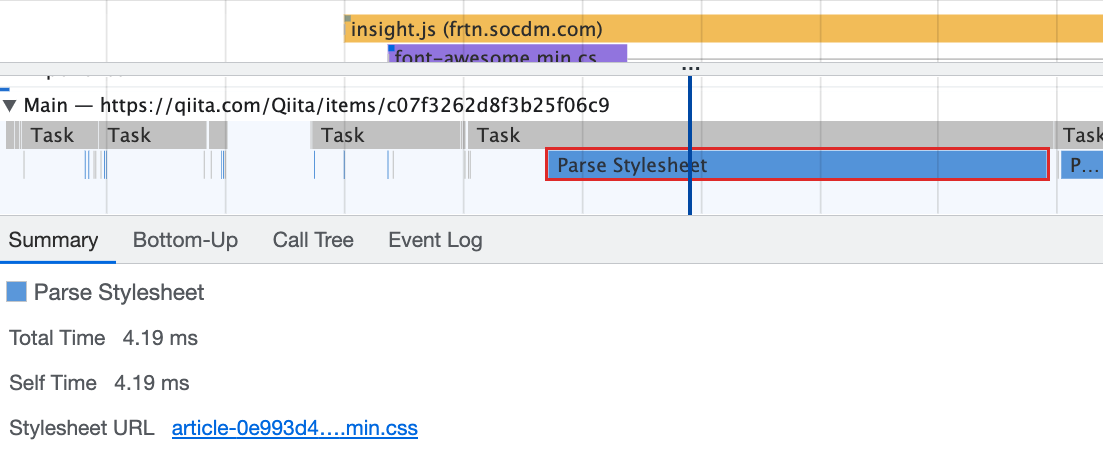Click the long Task bar above Parse Stylesheet

[760, 135]
